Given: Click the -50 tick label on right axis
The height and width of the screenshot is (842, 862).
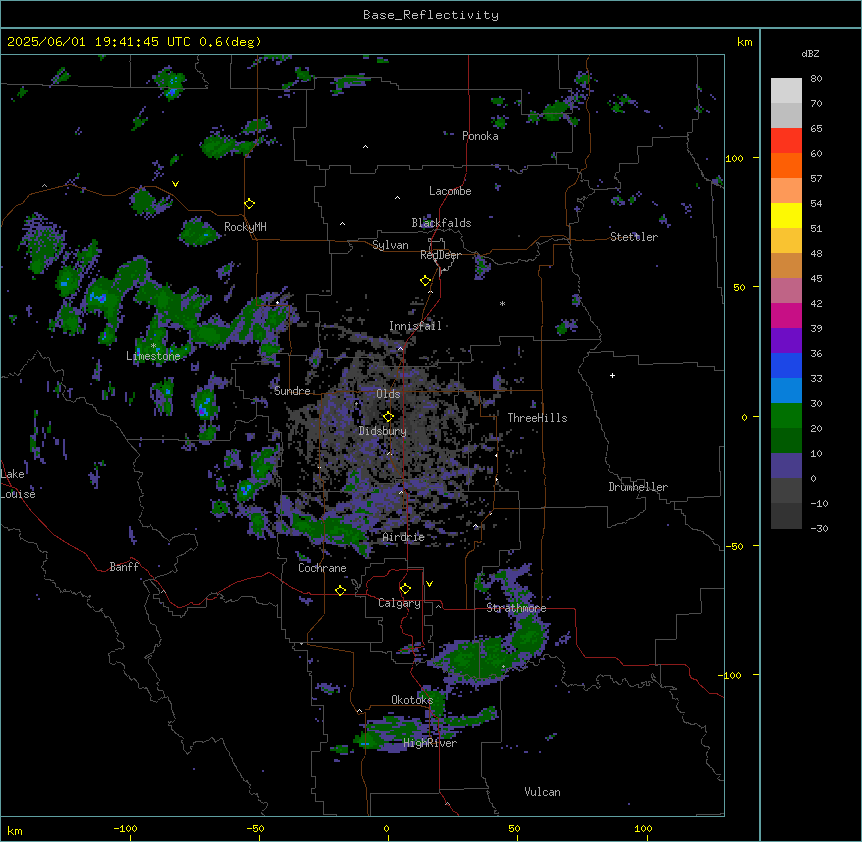Looking at the screenshot, I should tap(734, 546).
